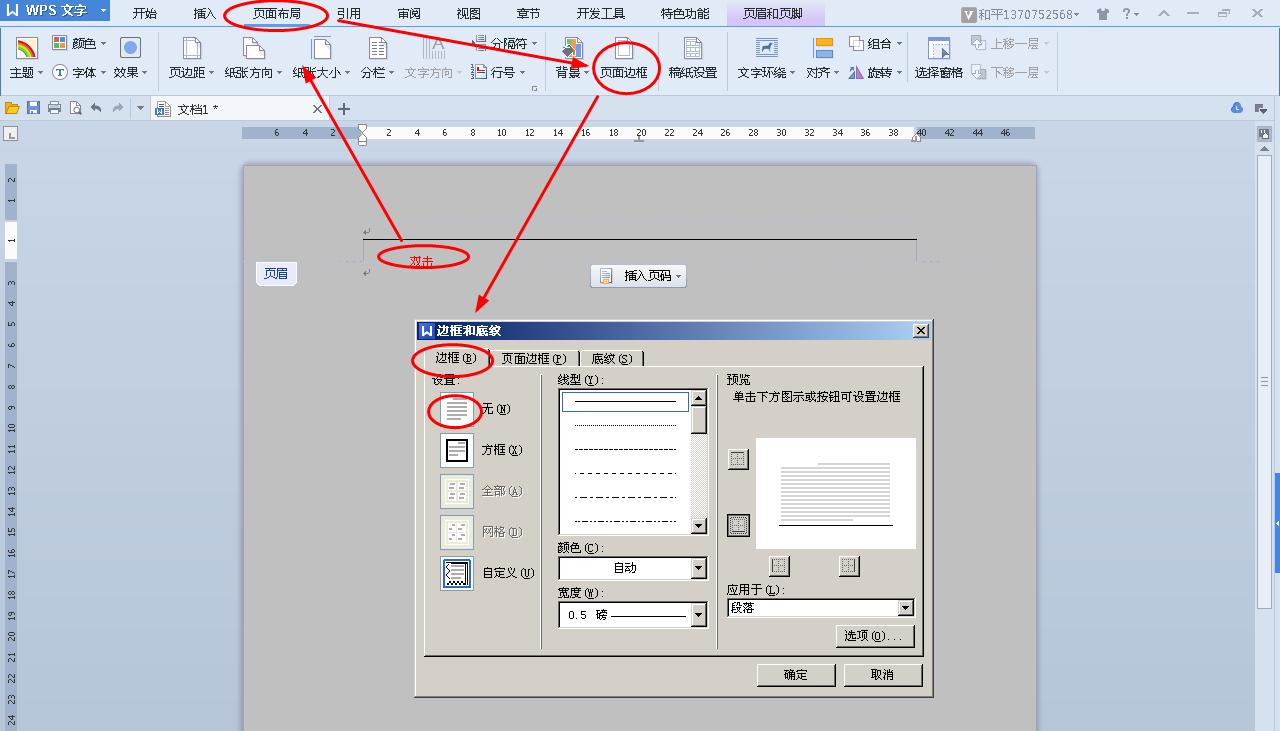Image resolution: width=1280 pixels, height=731 pixels.
Task: Open 稿纸设置 manuscript paper settings
Action: (x=693, y=58)
